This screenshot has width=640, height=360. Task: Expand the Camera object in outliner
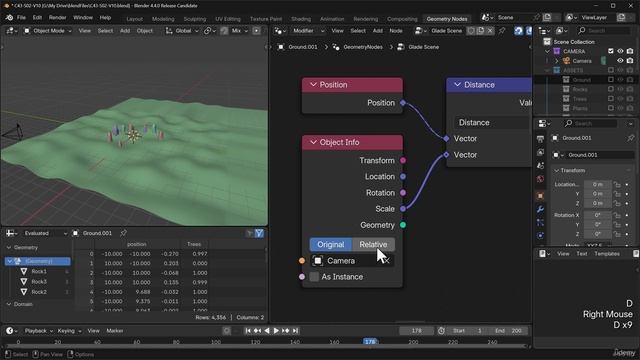pyautogui.click(x=556, y=61)
